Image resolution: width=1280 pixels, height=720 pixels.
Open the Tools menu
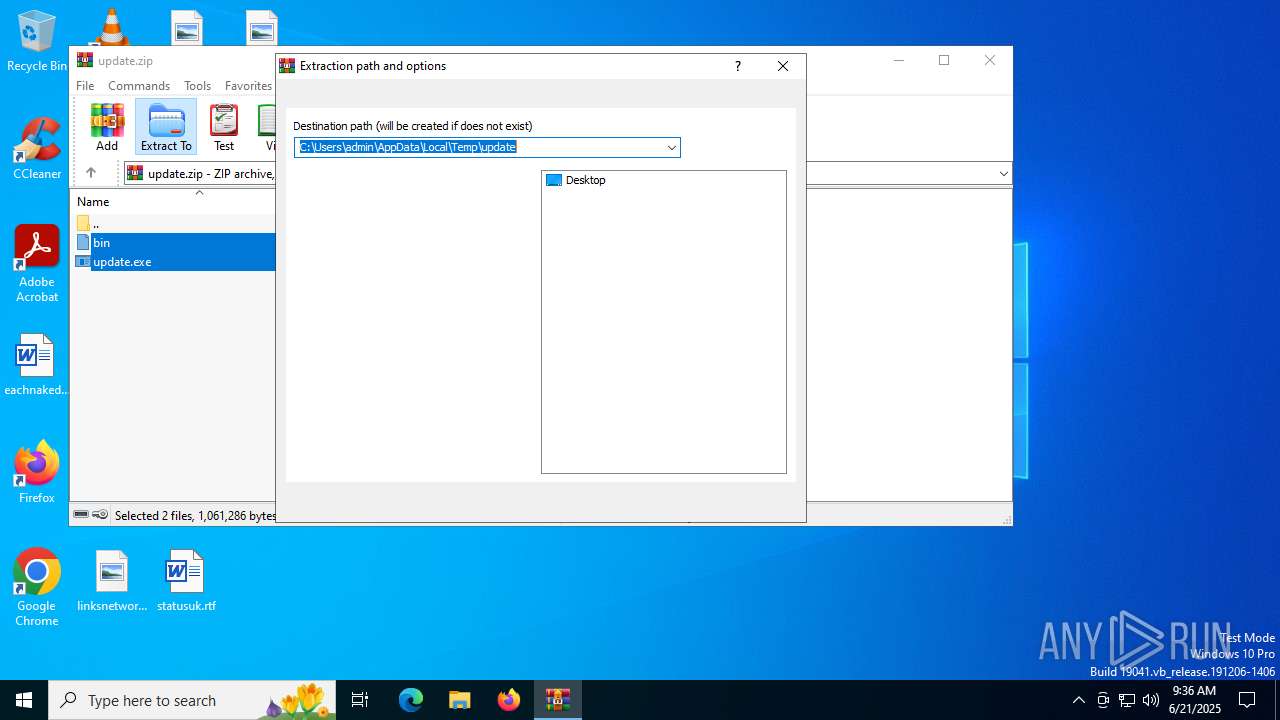(197, 86)
